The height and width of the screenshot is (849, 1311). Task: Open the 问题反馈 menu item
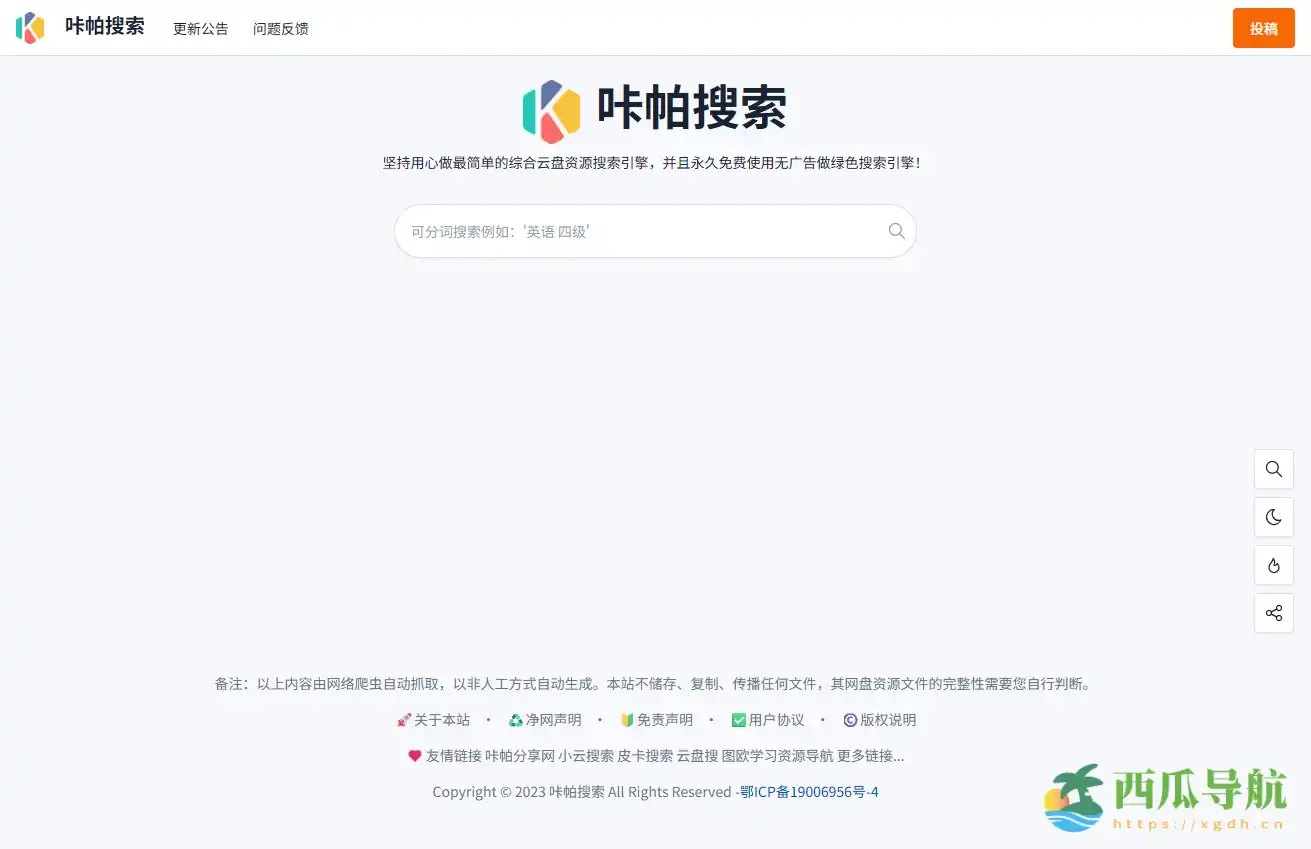click(280, 29)
